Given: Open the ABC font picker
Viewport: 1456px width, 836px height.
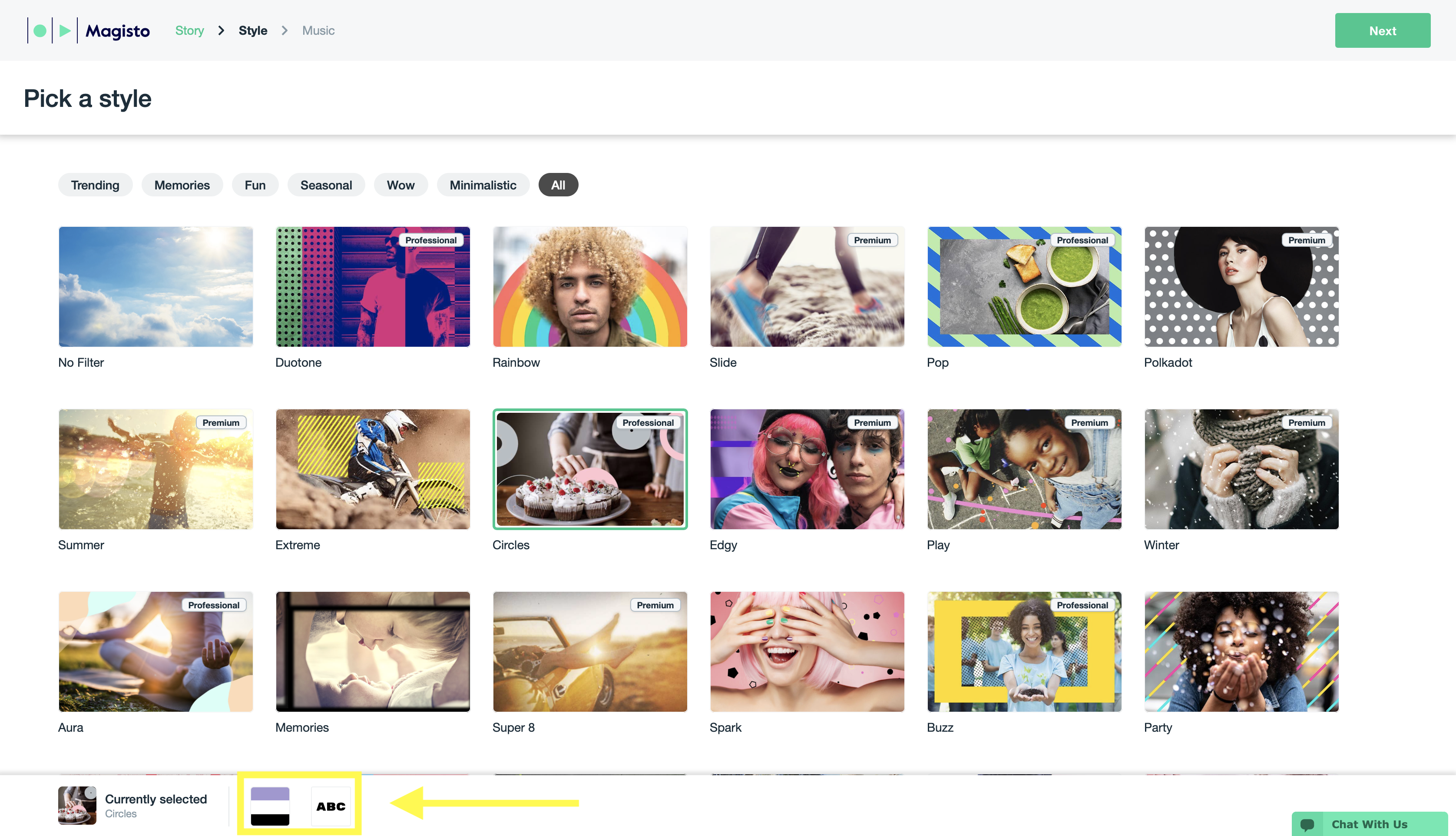Looking at the screenshot, I should [331, 806].
